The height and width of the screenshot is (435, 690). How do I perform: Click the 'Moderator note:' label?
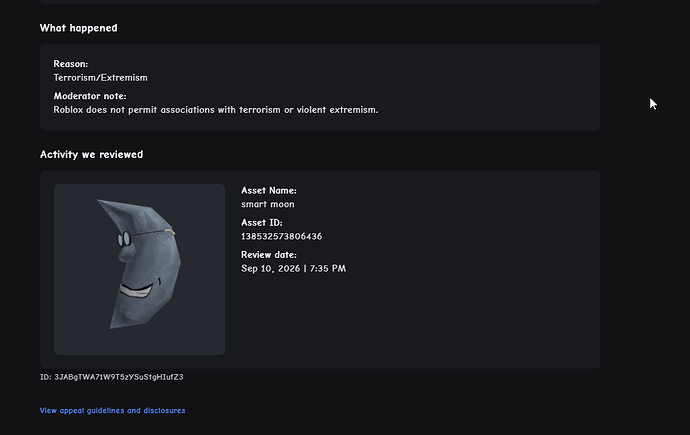90,96
